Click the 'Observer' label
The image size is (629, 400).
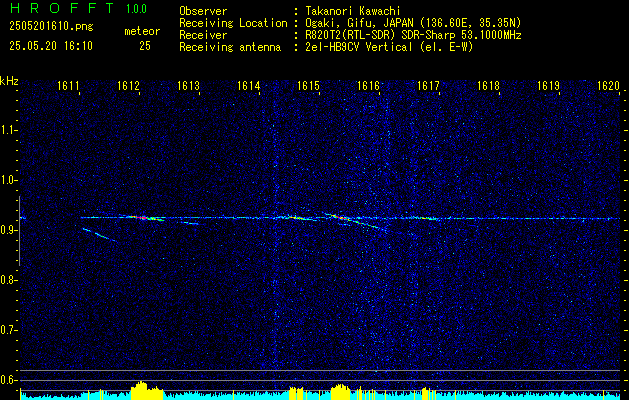click(203, 11)
